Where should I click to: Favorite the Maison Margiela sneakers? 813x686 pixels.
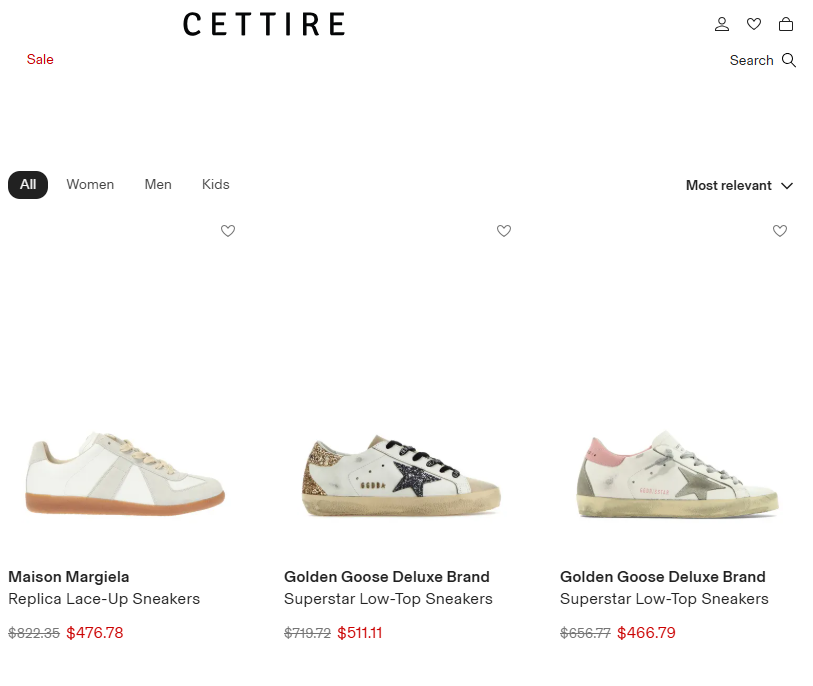pos(228,231)
